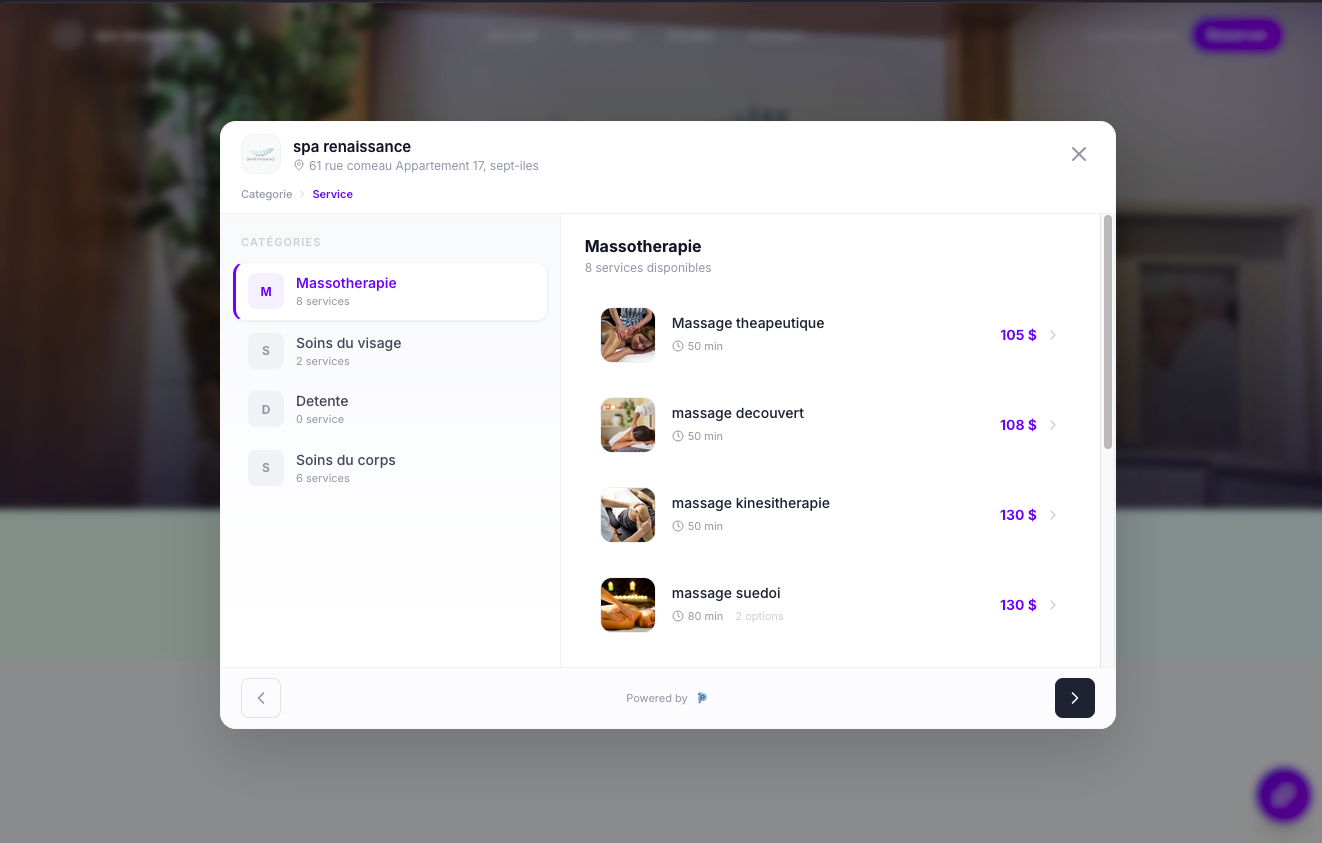Click the 2 options label
The width and height of the screenshot is (1322, 843).
pyautogui.click(x=759, y=616)
